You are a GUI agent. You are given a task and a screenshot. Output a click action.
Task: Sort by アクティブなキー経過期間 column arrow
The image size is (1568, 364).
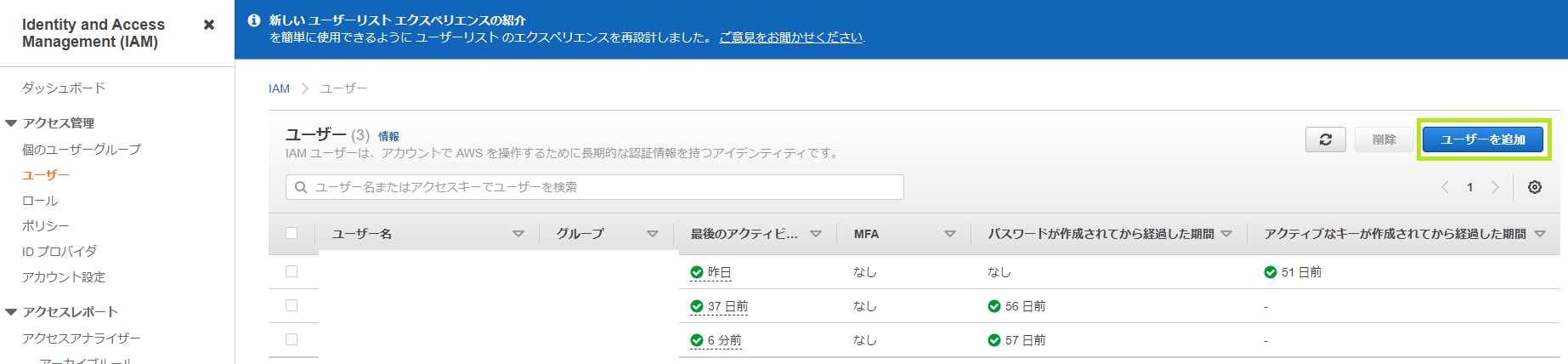pos(1540,234)
